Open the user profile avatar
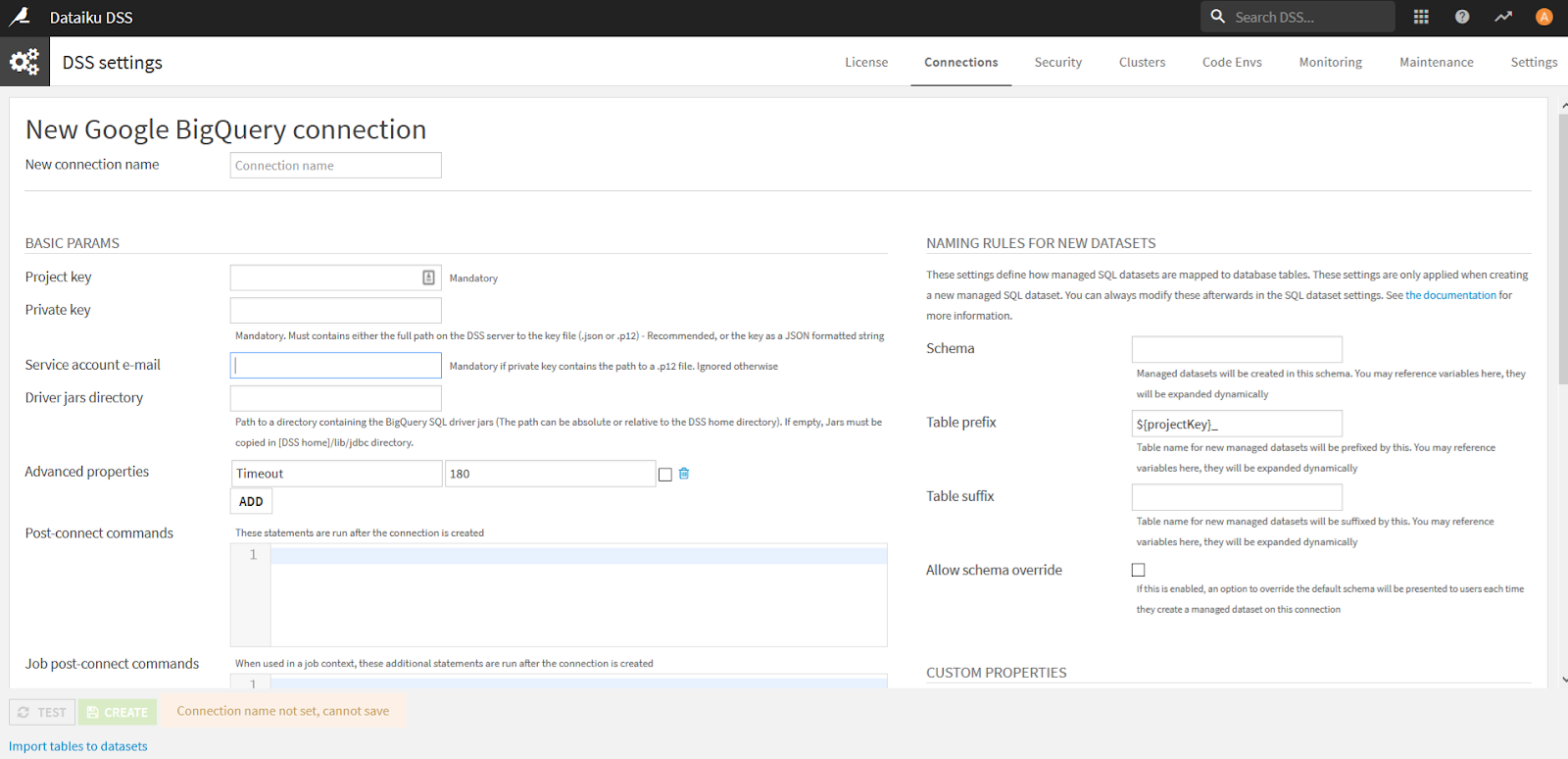1568x759 pixels. [1544, 17]
